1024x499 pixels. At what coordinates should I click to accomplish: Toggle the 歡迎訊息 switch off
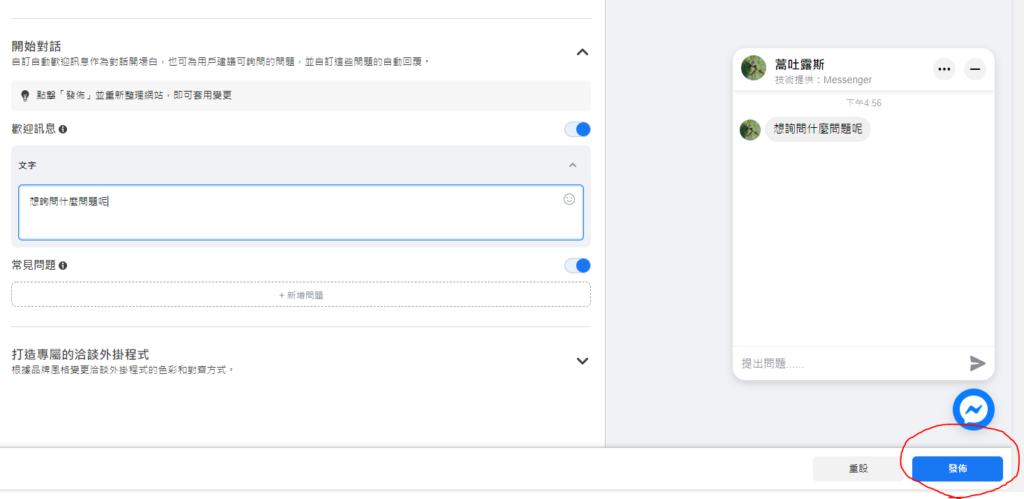click(577, 129)
